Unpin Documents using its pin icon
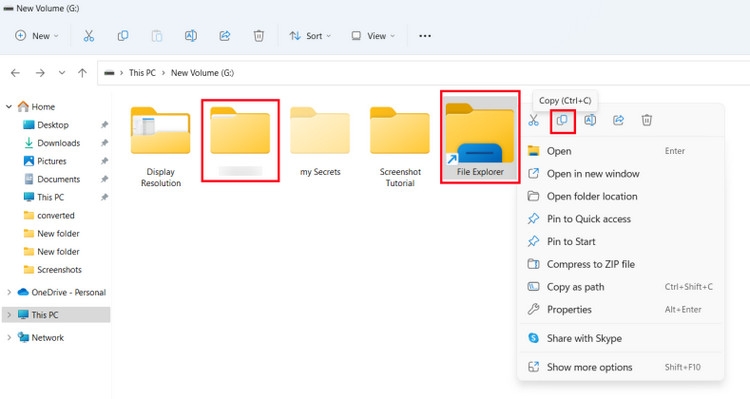The image size is (750, 399). coord(104,179)
